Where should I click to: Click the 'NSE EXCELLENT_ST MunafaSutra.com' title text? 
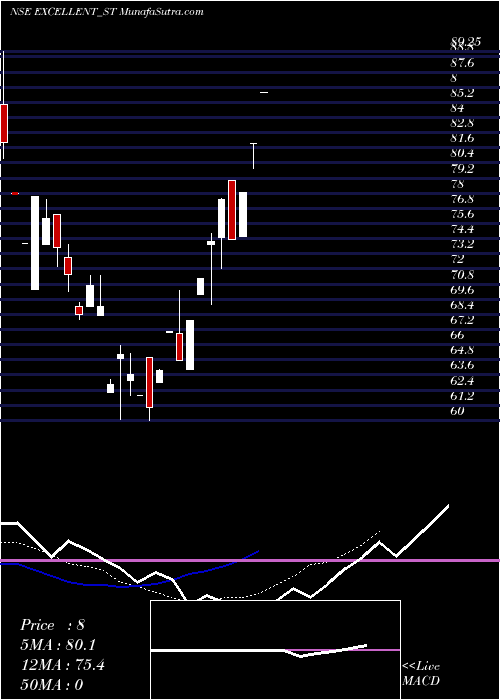[107, 12]
